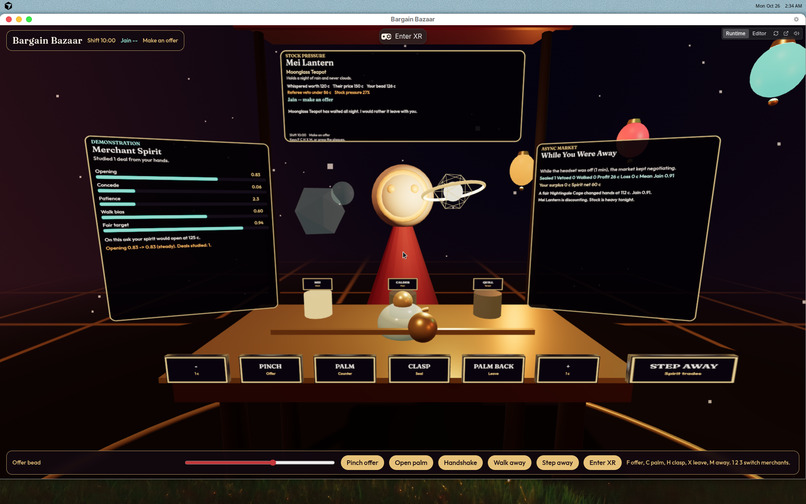Click the offer bead slider handle
The image size is (806, 504).
pos(273,462)
